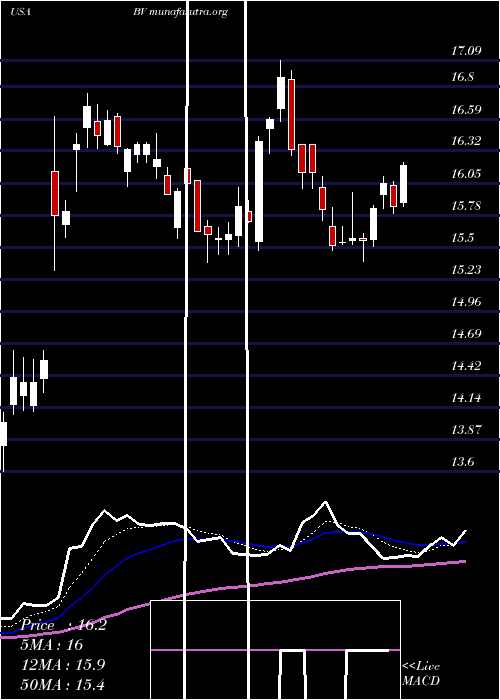Click the 5MA : 16 readout
The image size is (500, 700).
pos(53,645)
